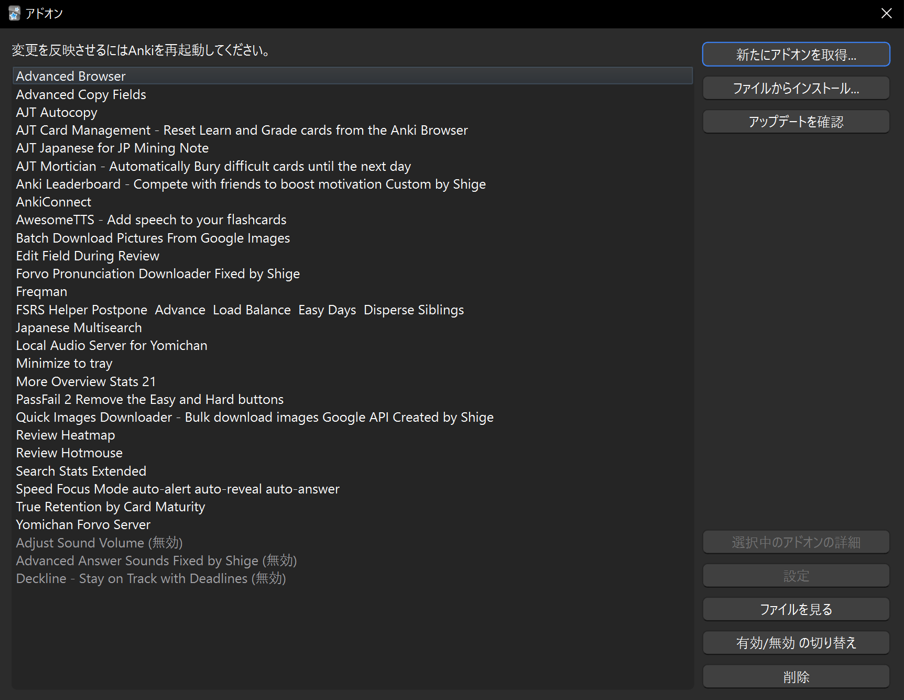904x700 pixels.
Task: Select the Minimize to tray add-on
Action: [64, 363]
